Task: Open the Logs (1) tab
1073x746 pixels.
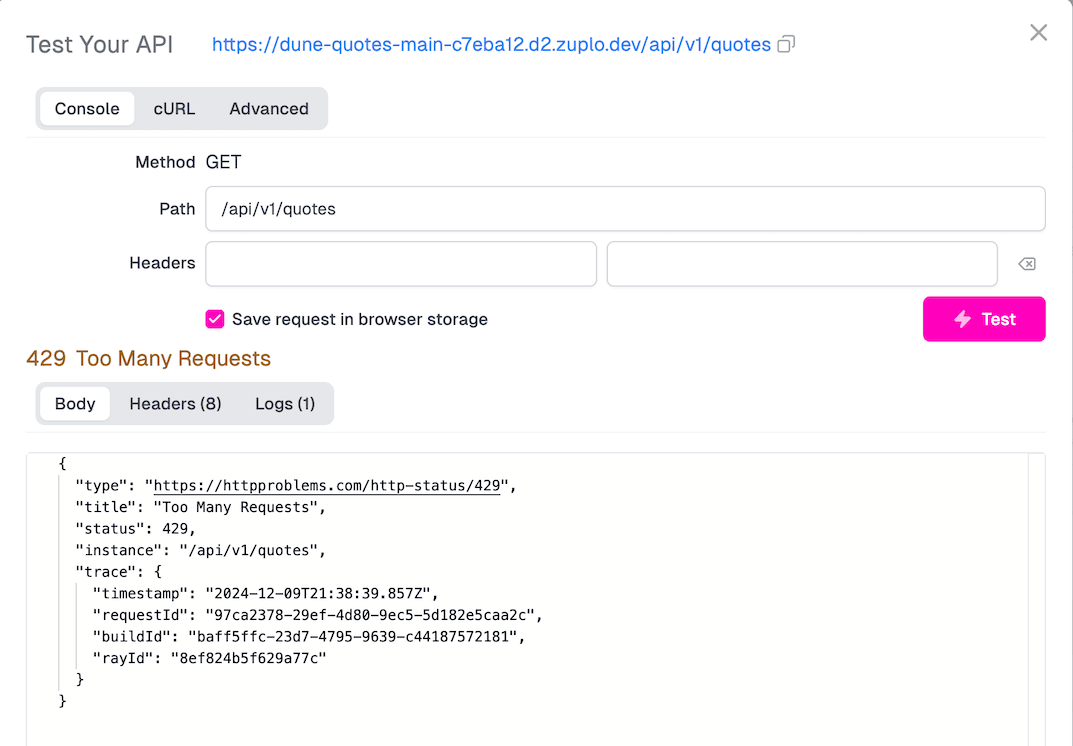Action: tap(285, 403)
